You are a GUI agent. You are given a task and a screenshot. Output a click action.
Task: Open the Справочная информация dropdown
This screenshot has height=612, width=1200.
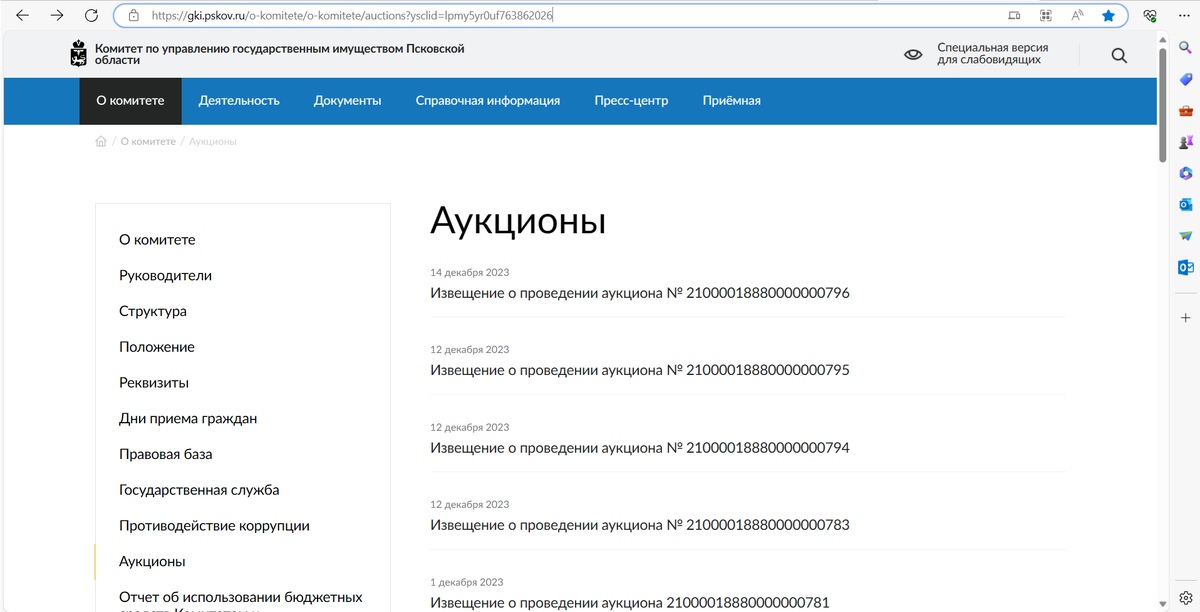tap(487, 101)
